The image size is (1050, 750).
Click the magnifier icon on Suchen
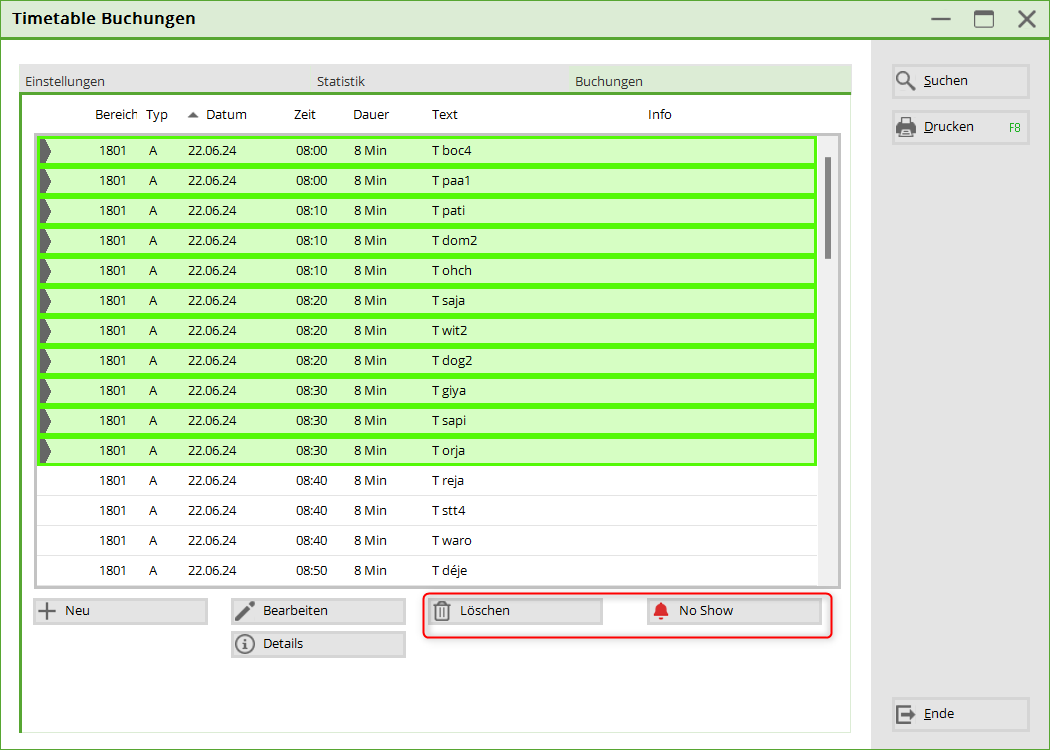(x=906, y=81)
